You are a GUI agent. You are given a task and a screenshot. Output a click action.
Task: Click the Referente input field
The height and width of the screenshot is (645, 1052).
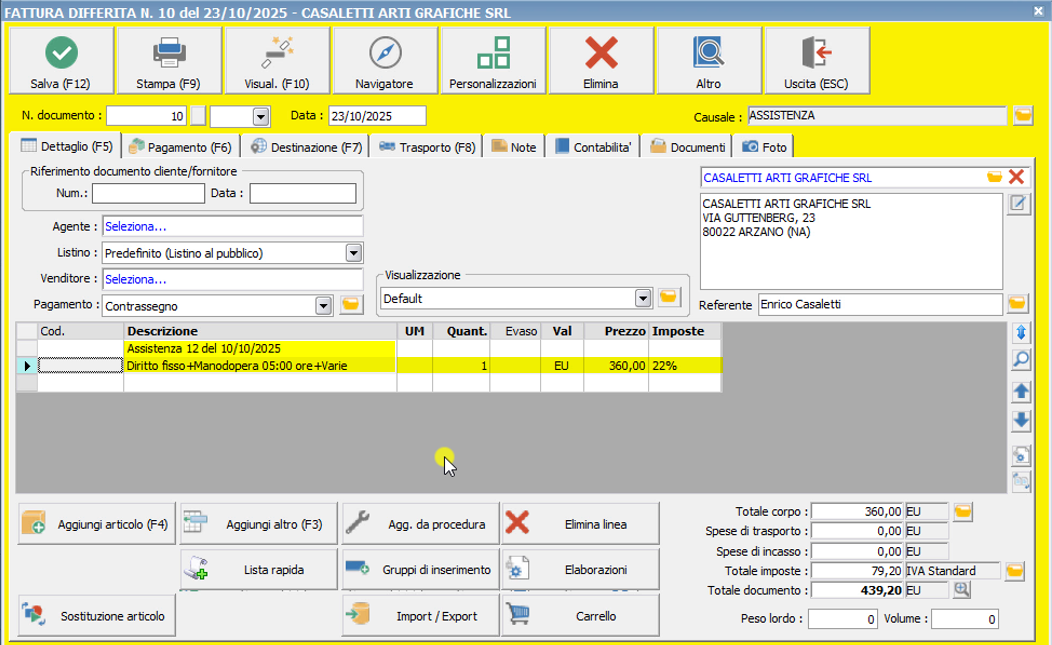click(878, 304)
